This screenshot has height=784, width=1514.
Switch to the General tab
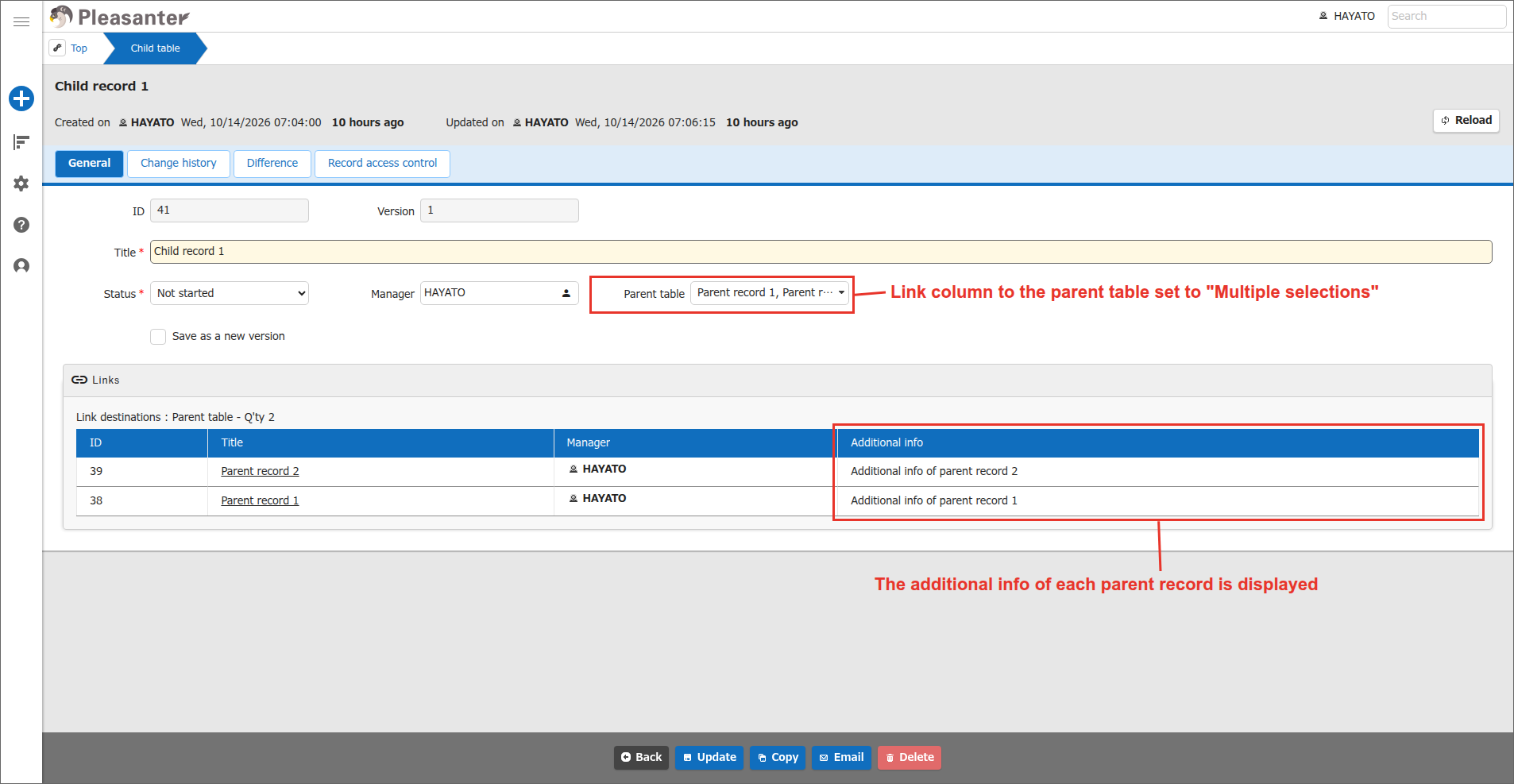pyautogui.click(x=89, y=164)
